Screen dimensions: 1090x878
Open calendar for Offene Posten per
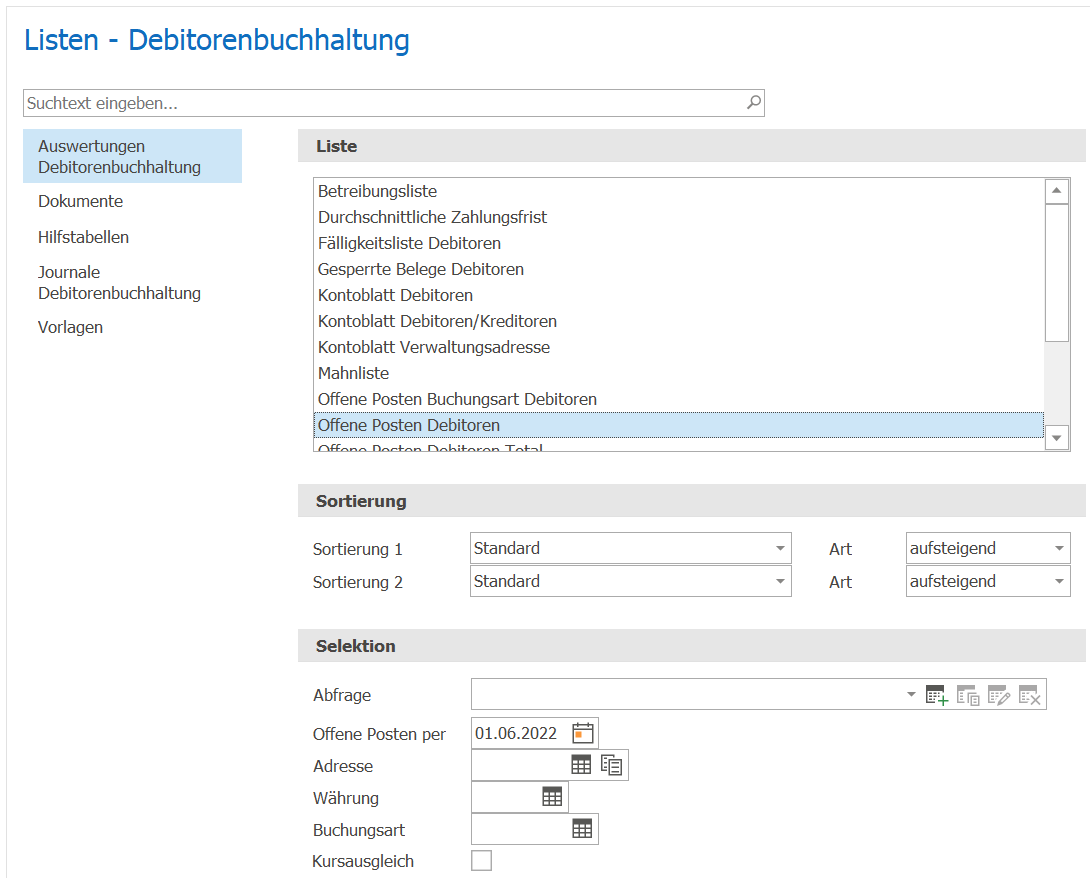pyautogui.click(x=583, y=733)
